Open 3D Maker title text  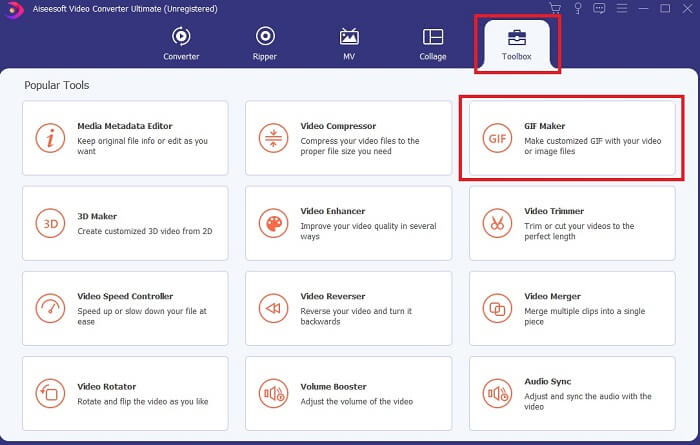tap(97, 216)
